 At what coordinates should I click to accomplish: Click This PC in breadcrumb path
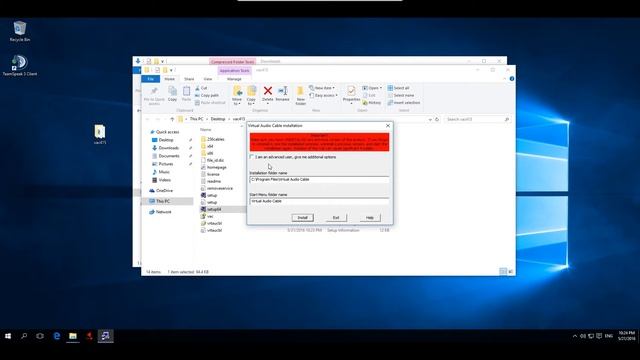pos(196,119)
